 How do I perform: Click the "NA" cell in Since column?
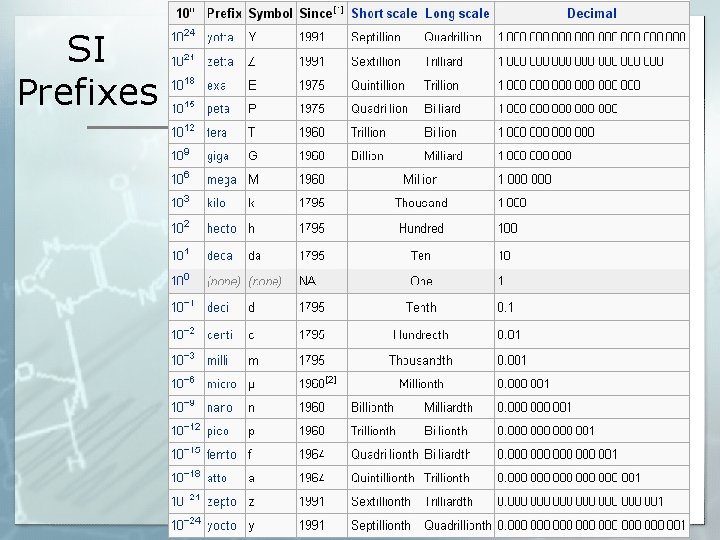point(307,281)
